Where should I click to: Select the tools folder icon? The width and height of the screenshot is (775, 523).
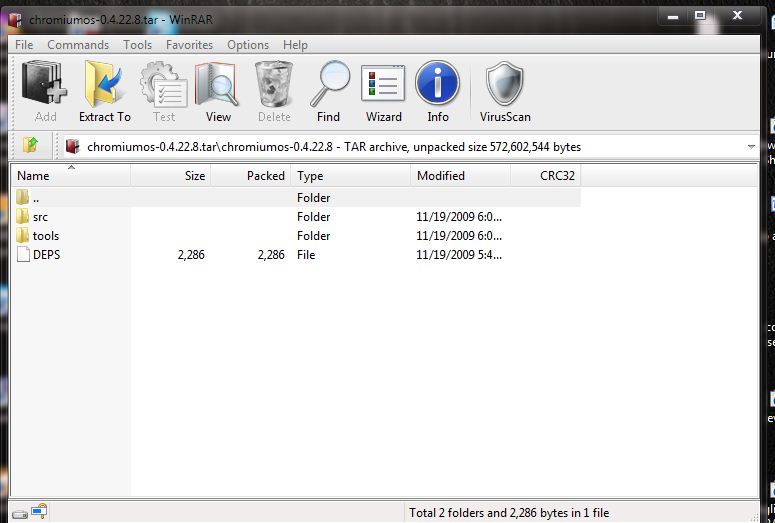click(22, 235)
